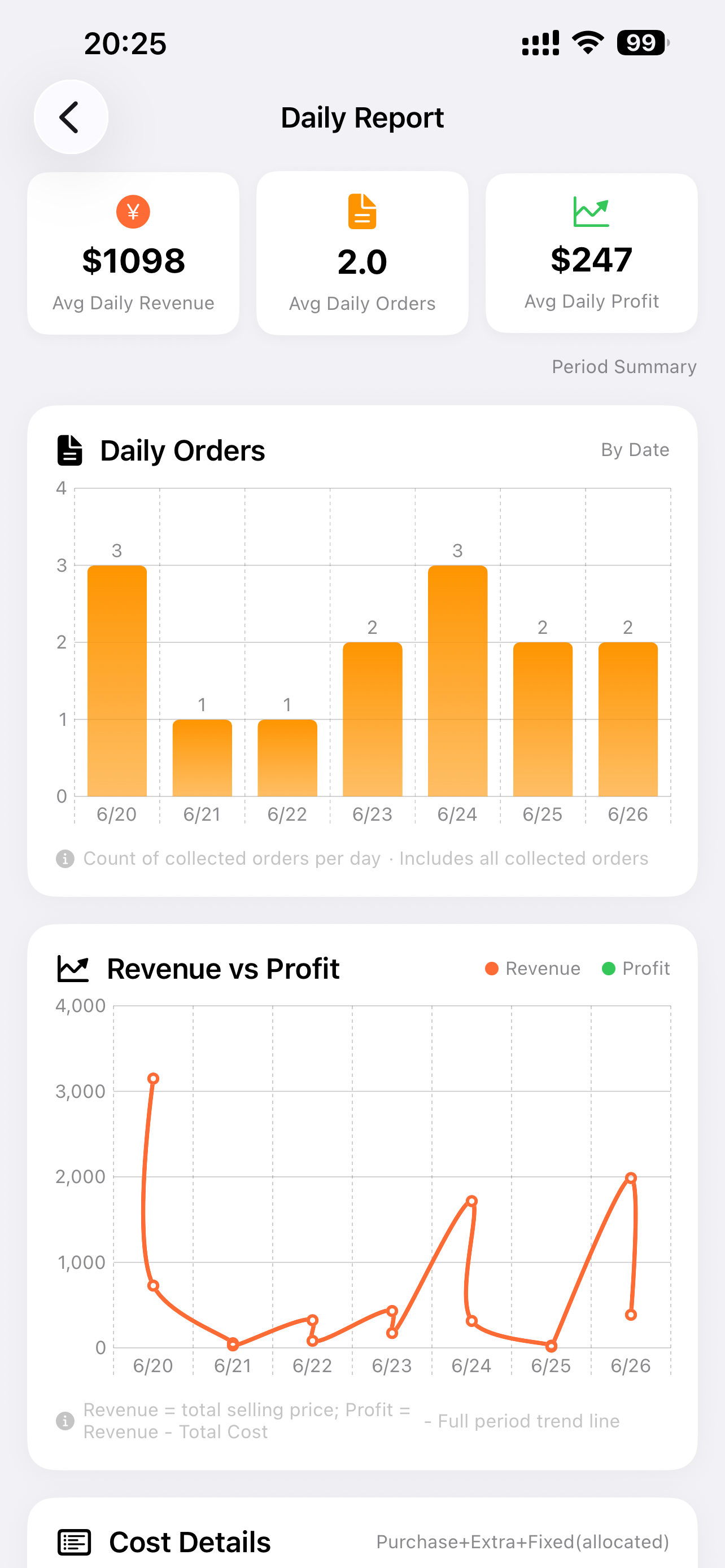Screen dimensions: 725x1568
Task: Toggle the Revenue legend series
Action: point(532,969)
